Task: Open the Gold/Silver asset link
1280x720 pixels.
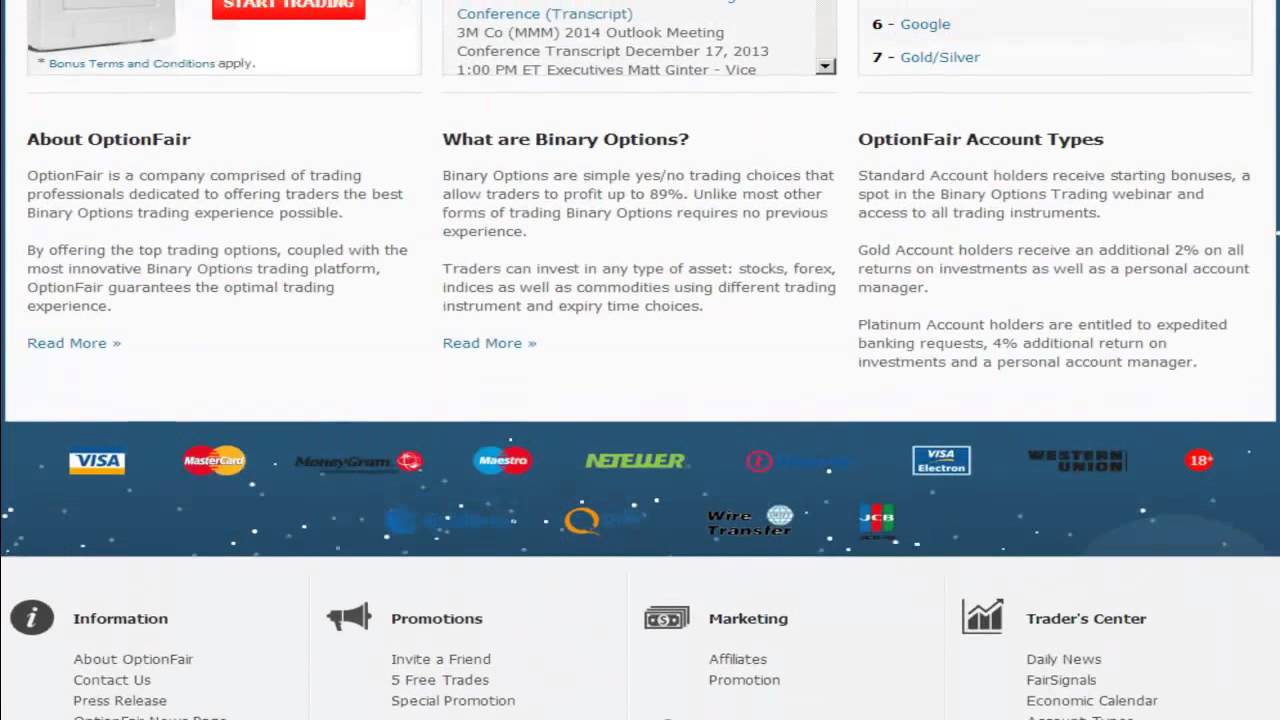Action: coord(940,57)
